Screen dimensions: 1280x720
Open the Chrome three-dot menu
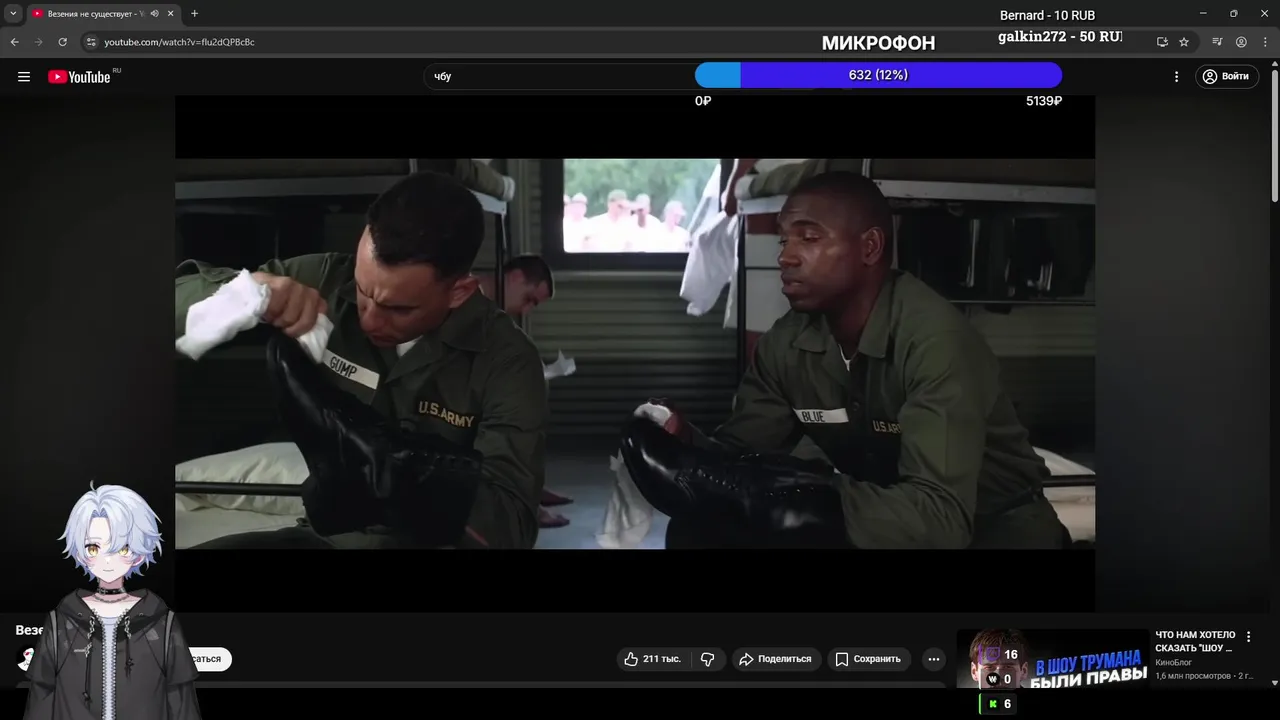pos(1264,42)
